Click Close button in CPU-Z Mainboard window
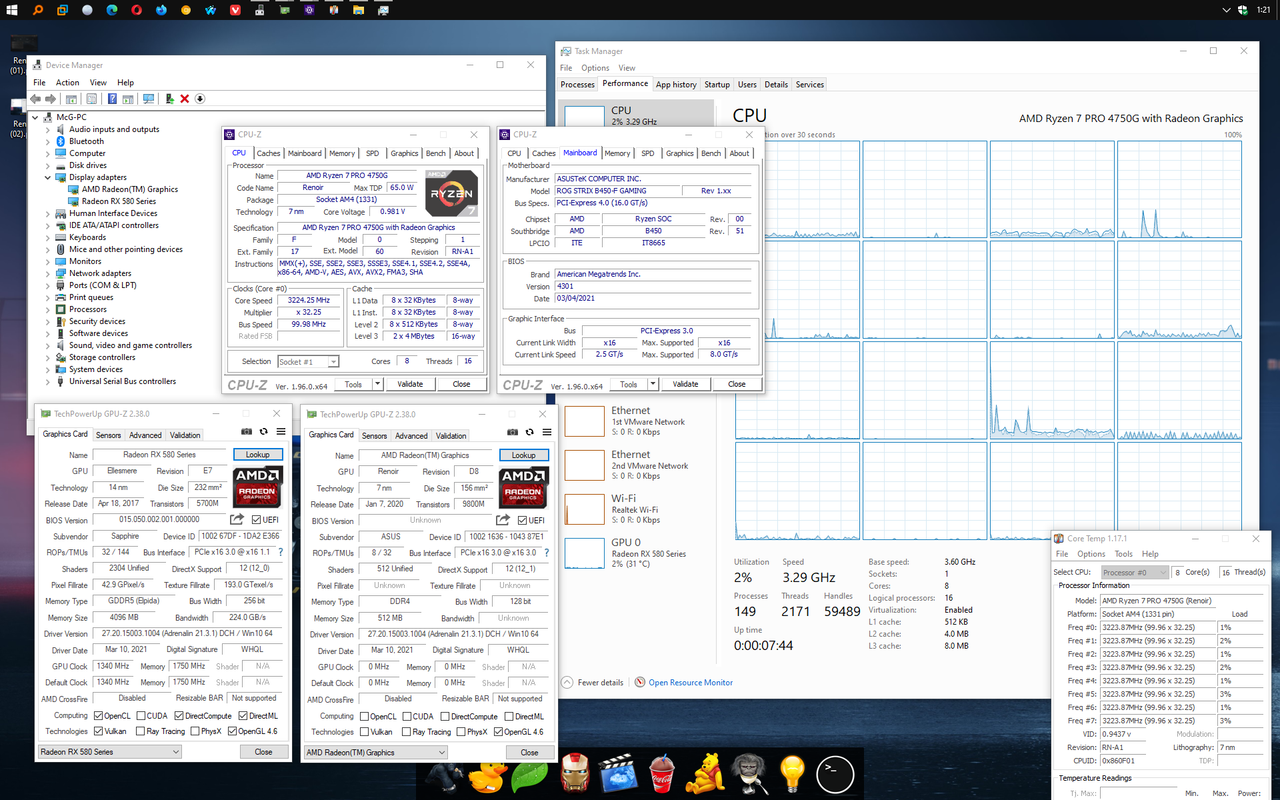Viewport: 1280px width, 800px height. 737,384
